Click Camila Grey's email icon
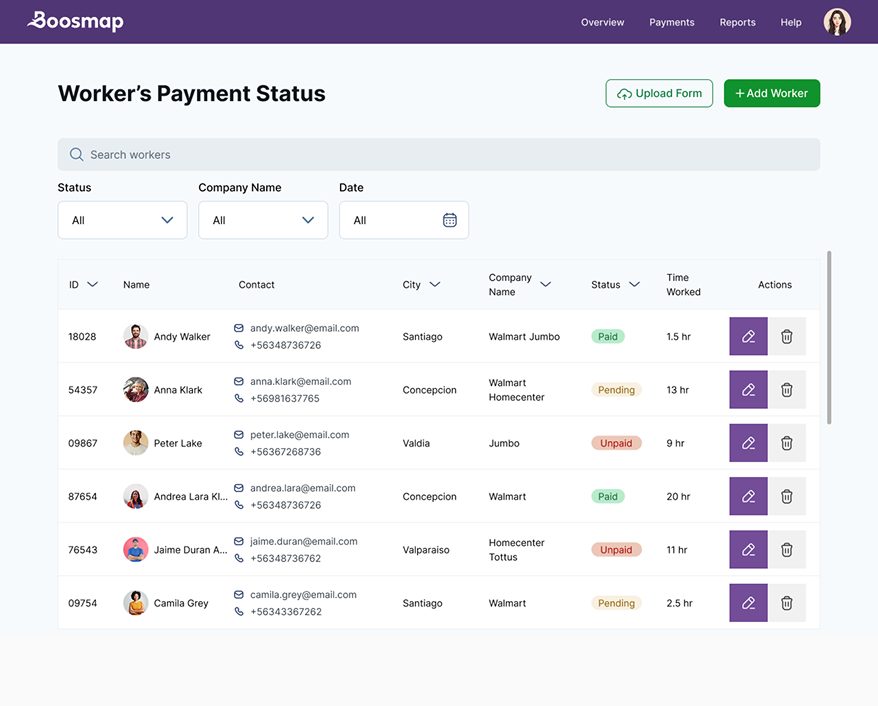The width and height of the screenshot is (878, 706). click(x=239, y=595)
